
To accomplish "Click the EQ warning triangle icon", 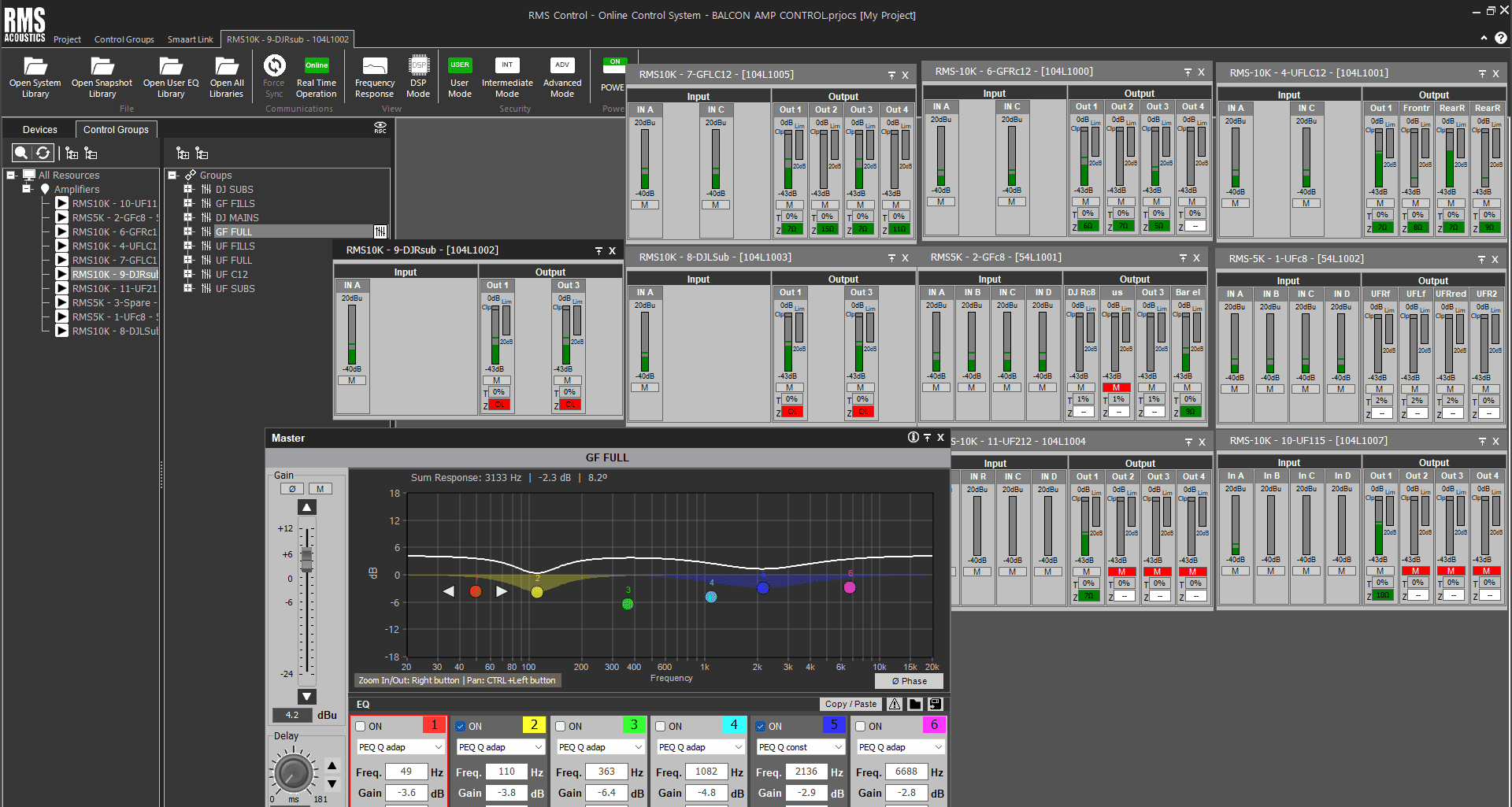I will point(895,704).
